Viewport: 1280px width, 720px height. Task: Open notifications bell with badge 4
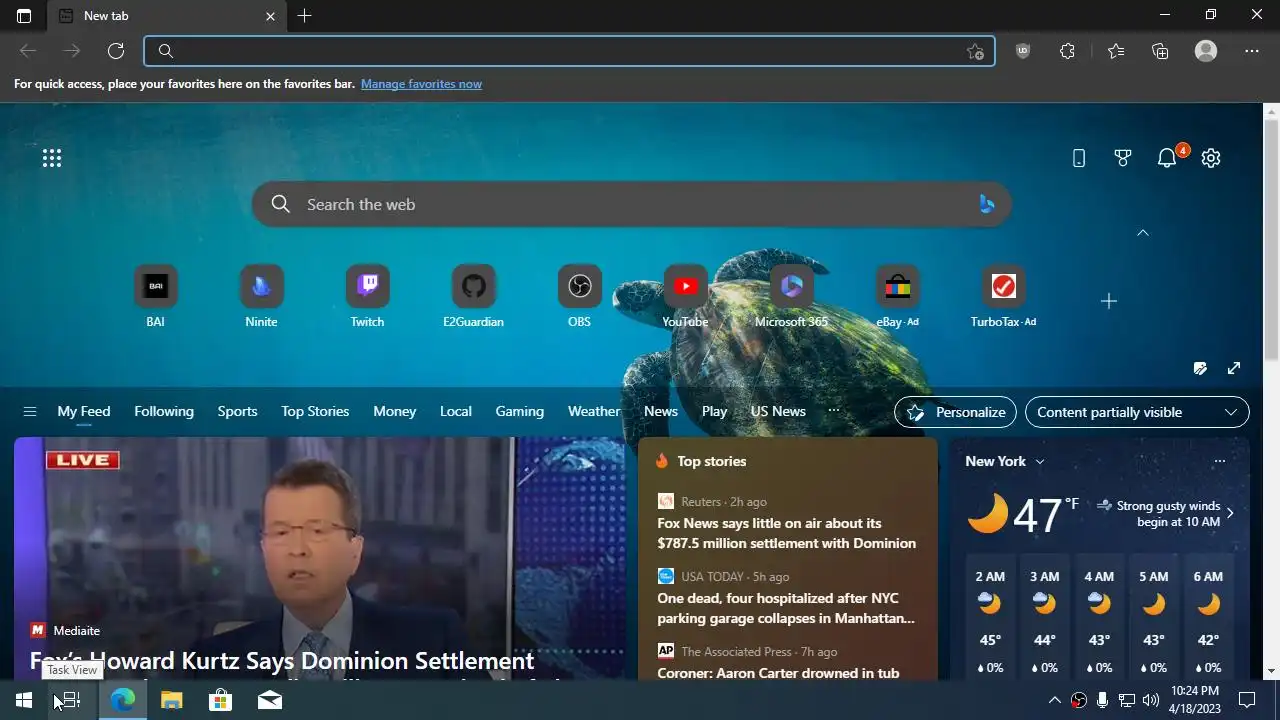pyautogui.click(x=1167, y=158)
